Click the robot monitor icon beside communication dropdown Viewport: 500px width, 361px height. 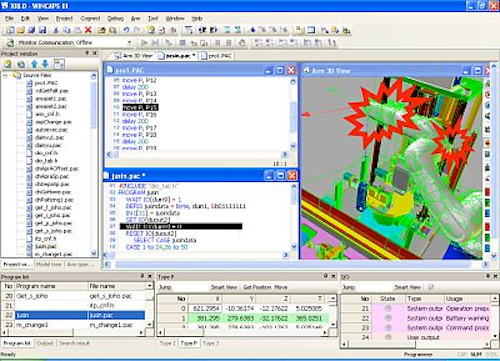pyautogui.click(x=10, y=42)
